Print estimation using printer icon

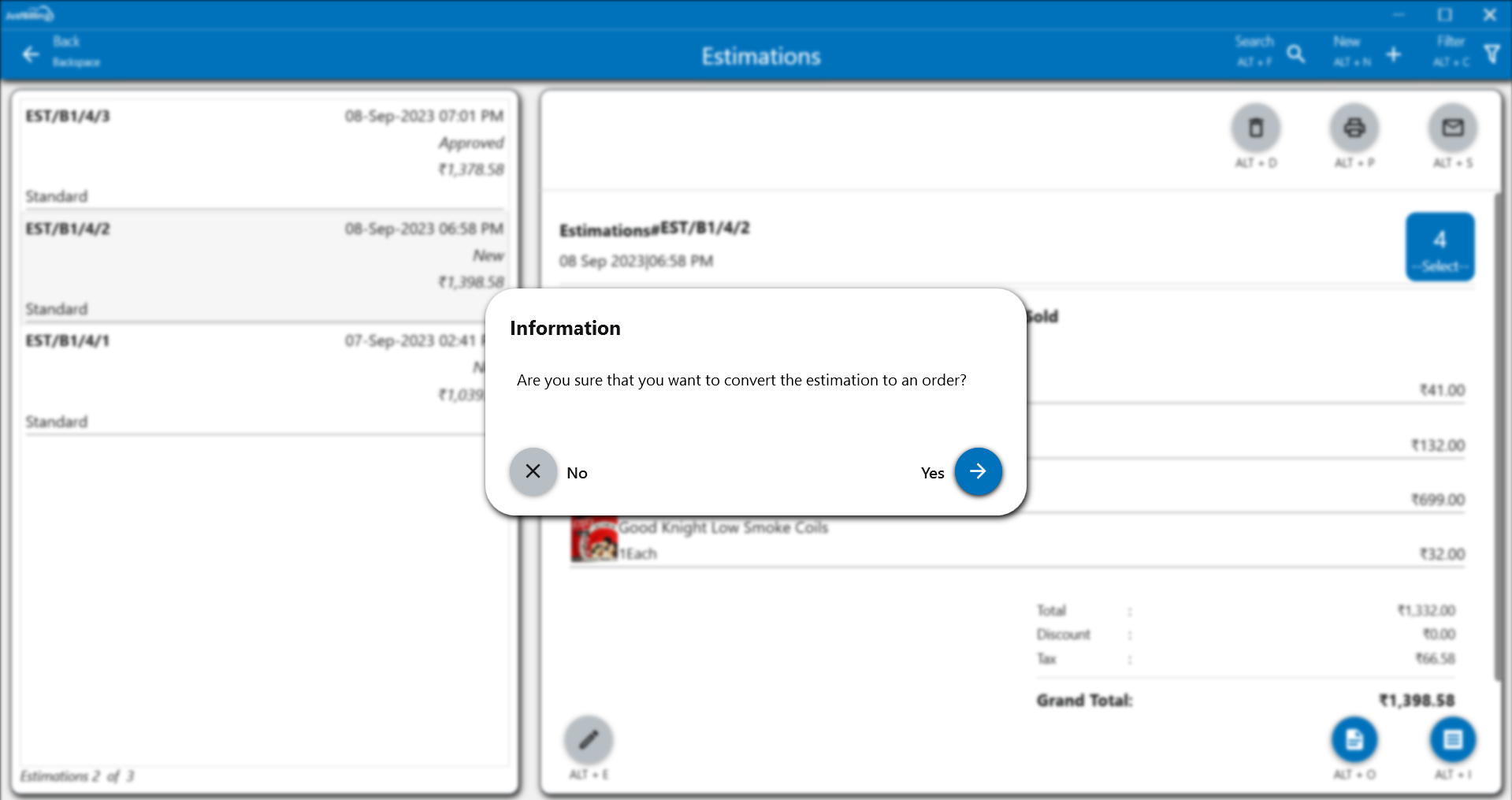coord(1354,128)
